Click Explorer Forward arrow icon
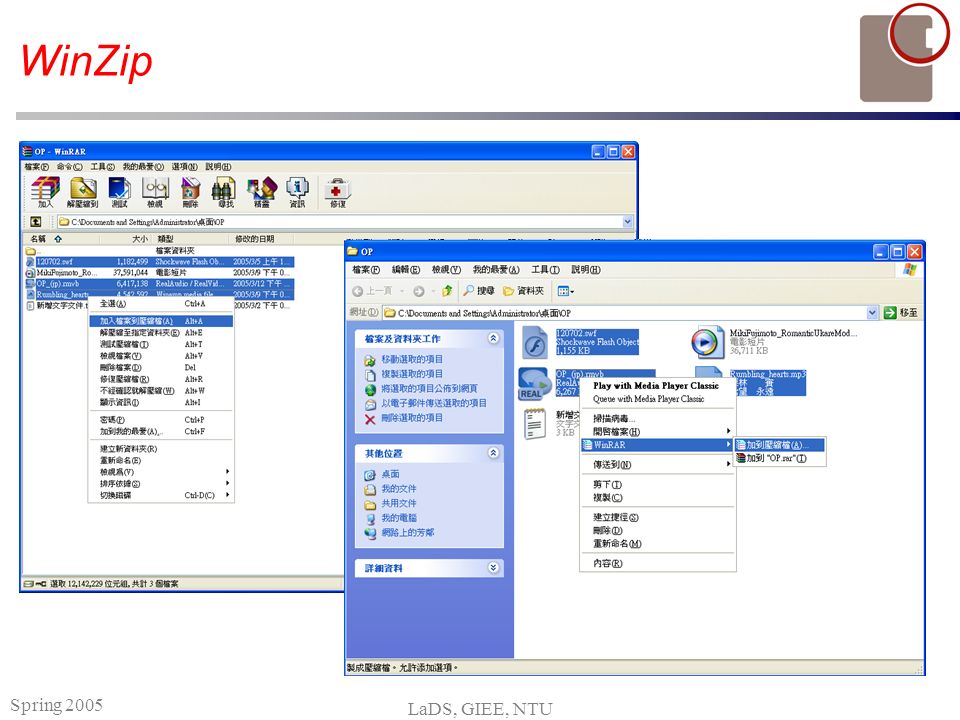The width and height of the screenshot is (960, 720). pos(419,291)
